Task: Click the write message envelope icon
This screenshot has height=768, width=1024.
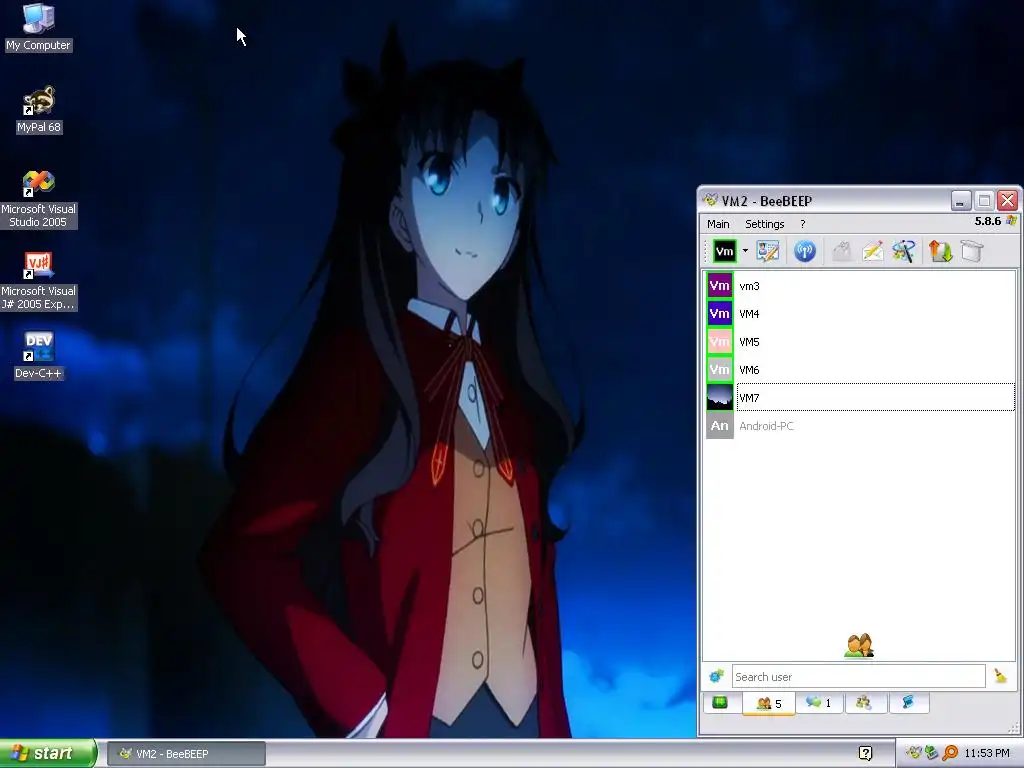Action: [873, 251]
